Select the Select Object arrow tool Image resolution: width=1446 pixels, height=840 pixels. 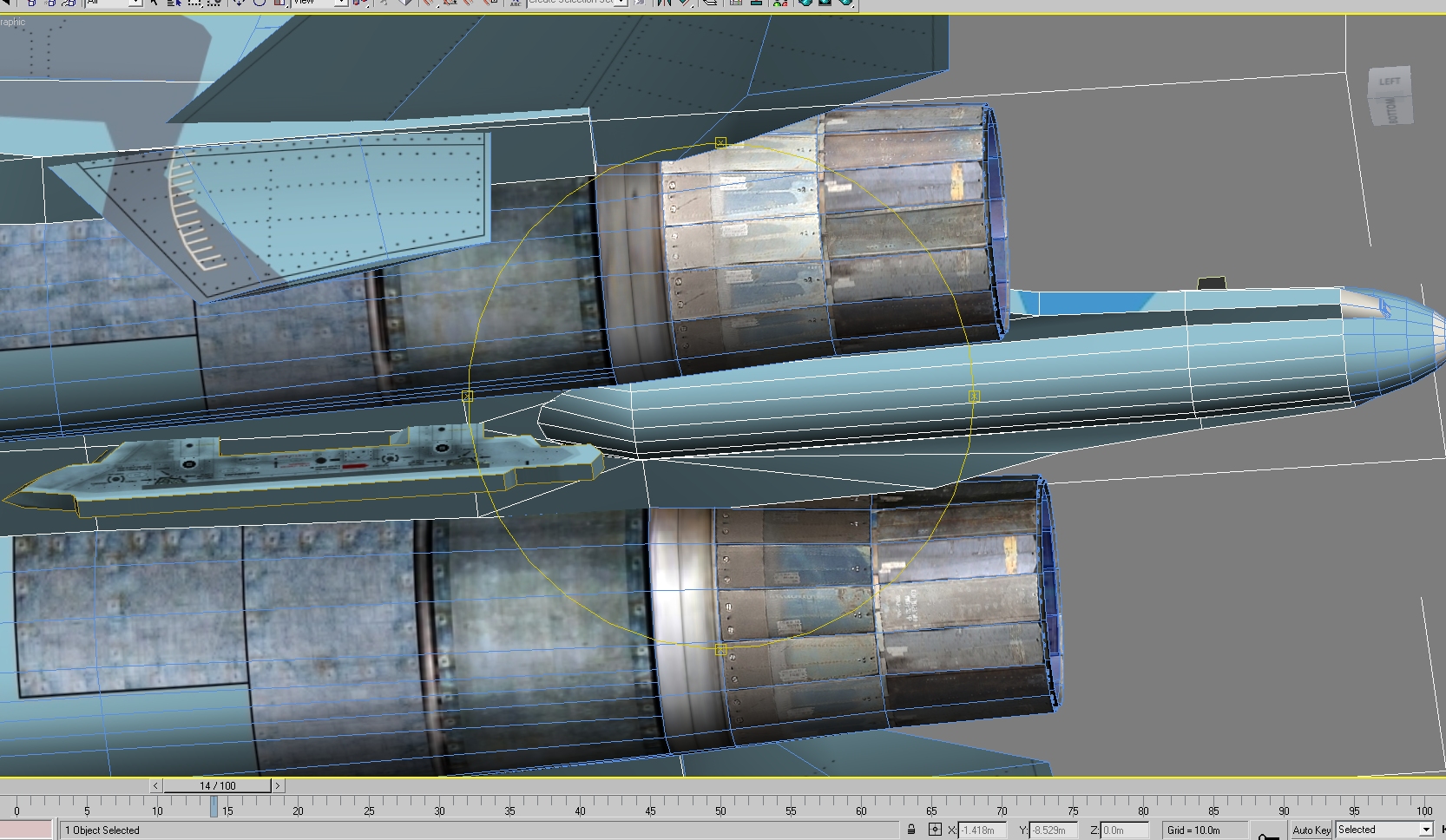click(155, 3)
